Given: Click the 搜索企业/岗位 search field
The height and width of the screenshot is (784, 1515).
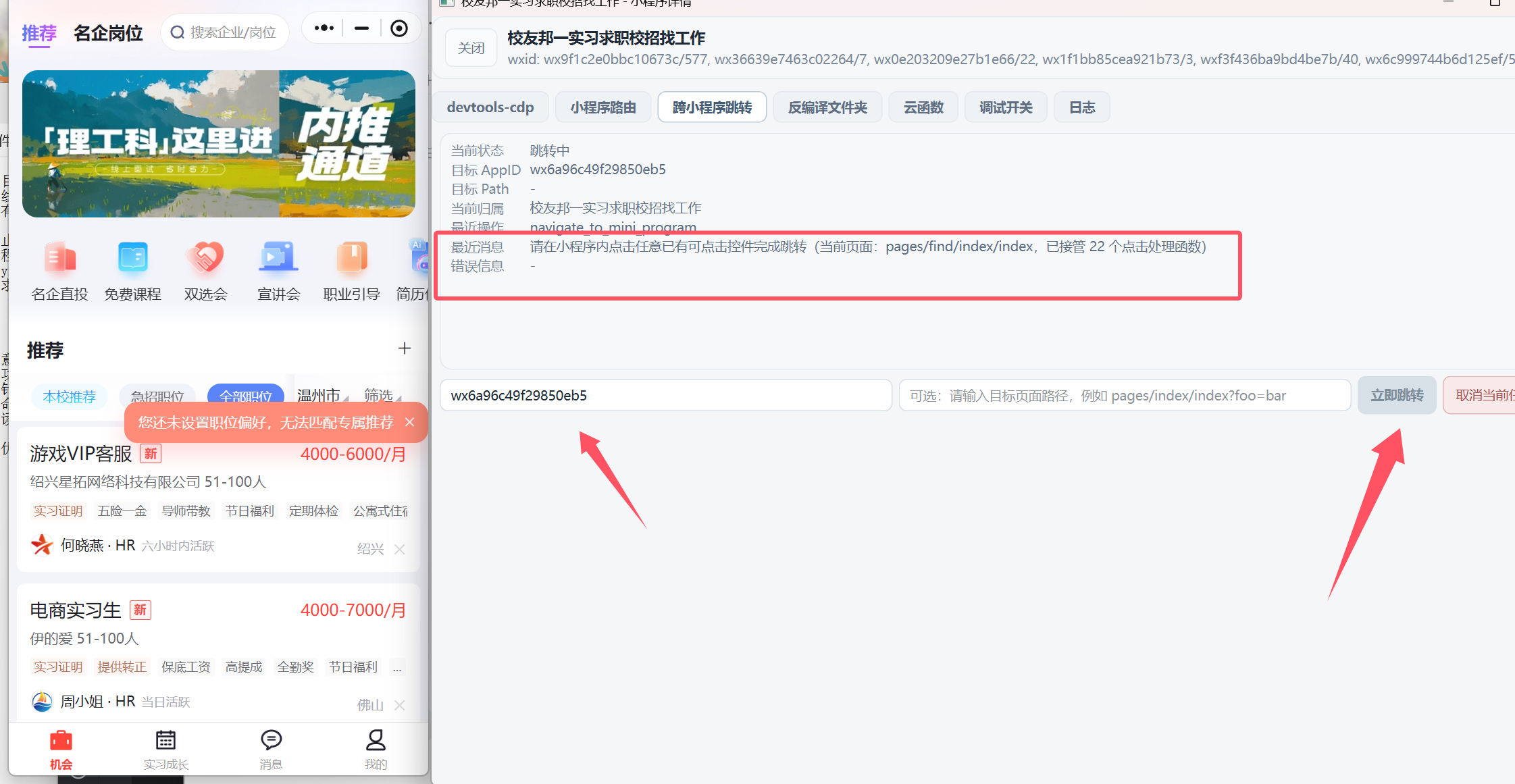Looking at the screenshot, I should [x=225, y=32].
